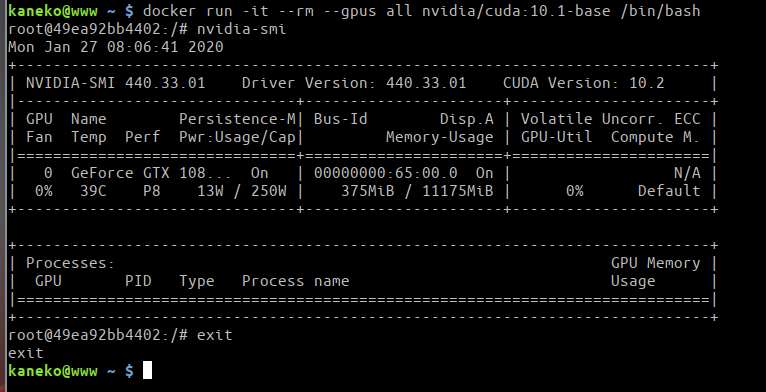This screenshot has width=766, height=392.
Task: Click the Processes: header label
Action: 70,263
